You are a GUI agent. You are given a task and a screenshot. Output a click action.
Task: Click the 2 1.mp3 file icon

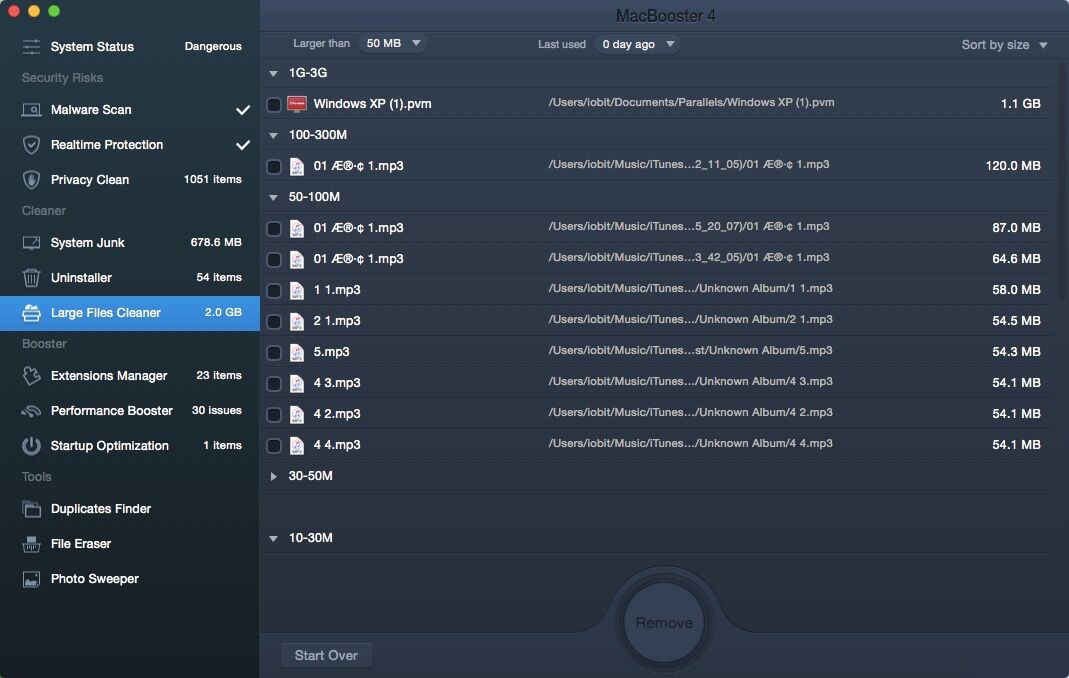point(297,321)
